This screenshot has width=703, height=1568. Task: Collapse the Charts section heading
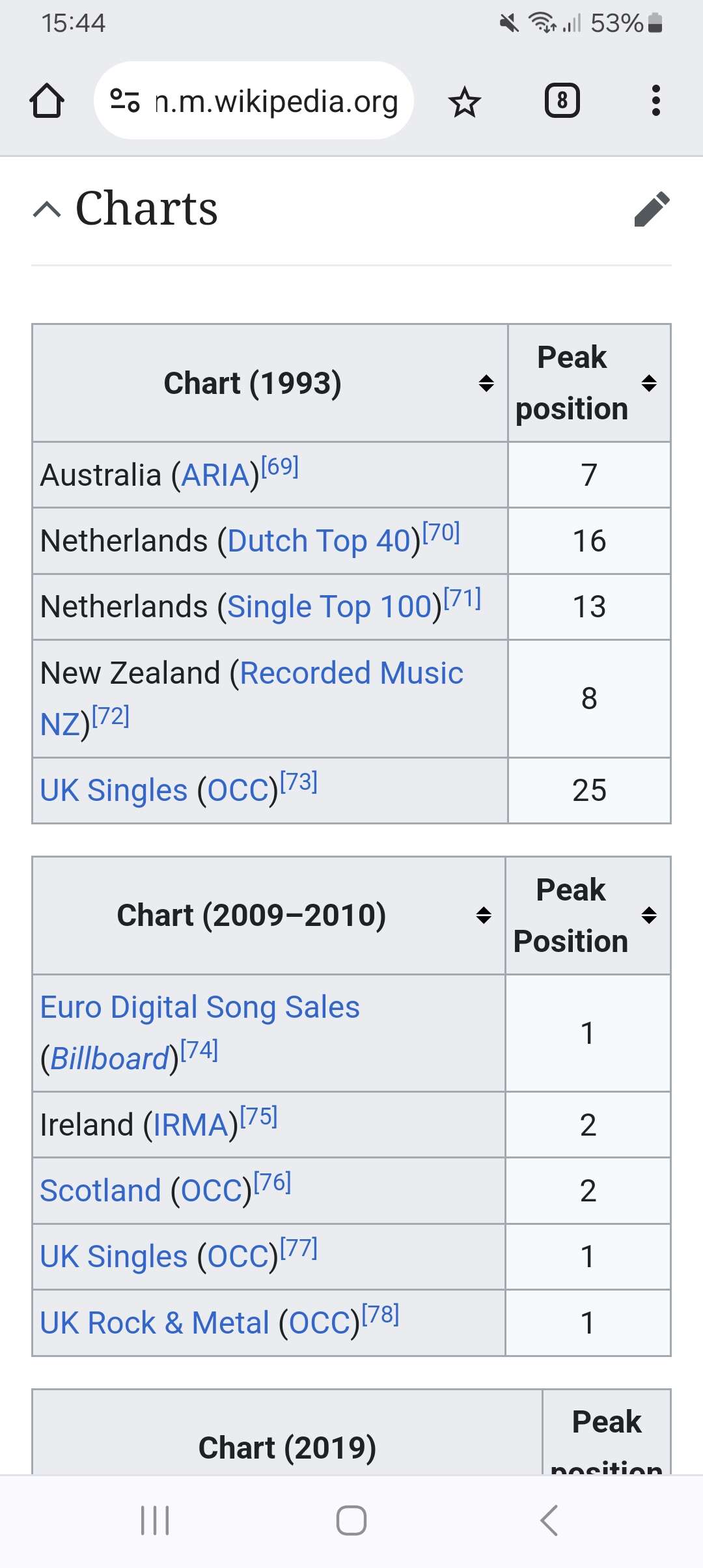pyautogui.click(x=47, y=210)
